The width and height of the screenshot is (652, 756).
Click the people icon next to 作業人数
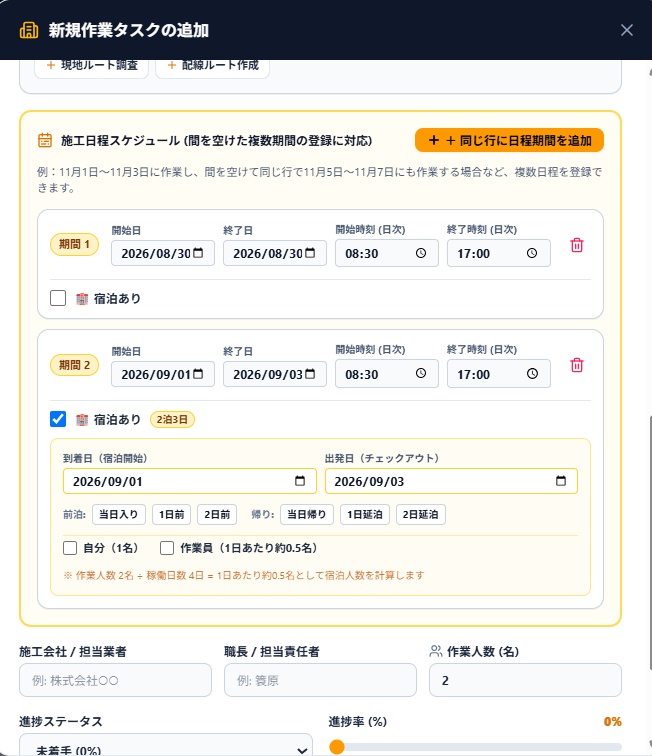(435, 651)
